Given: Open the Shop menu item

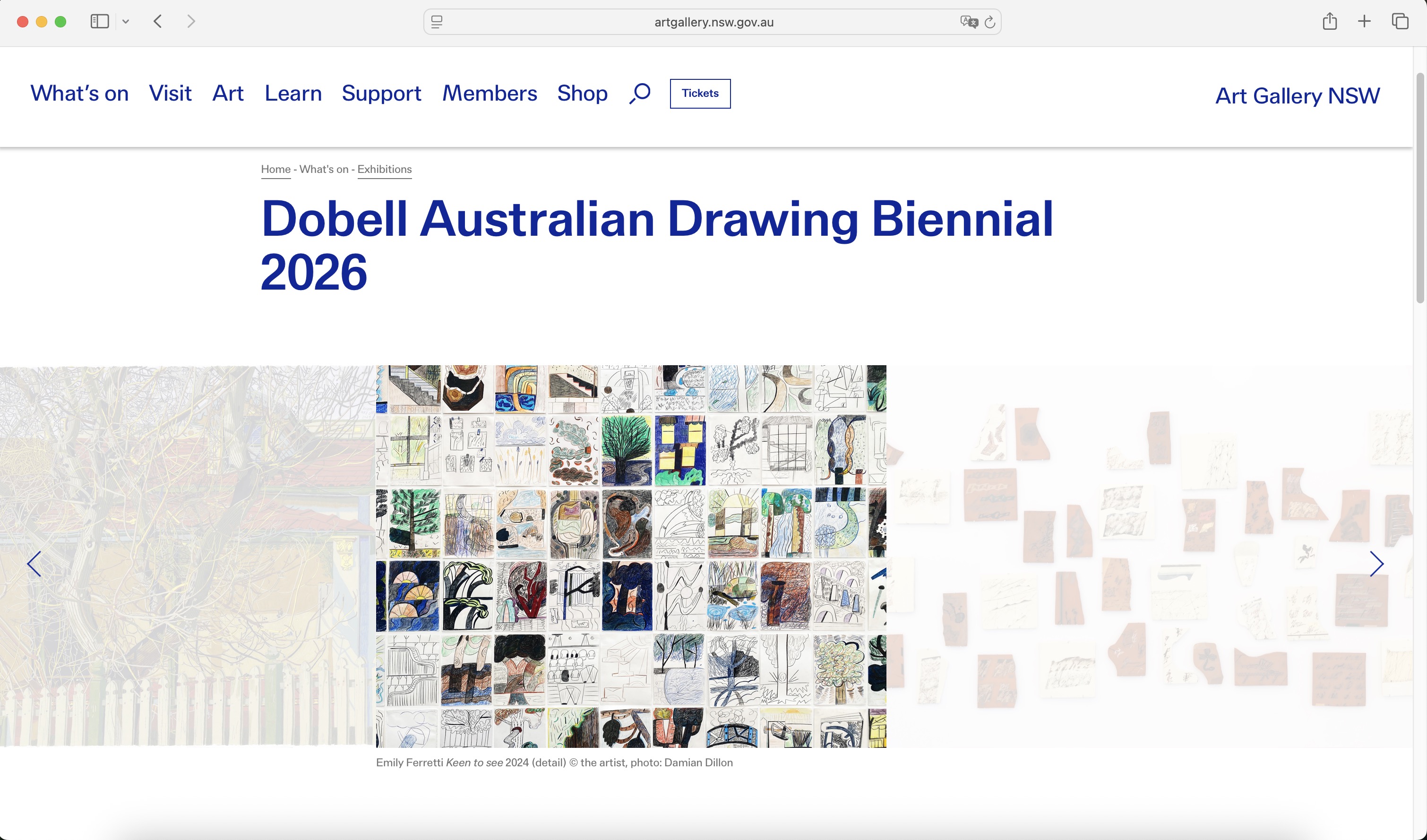Looking at the screenshot, I should click(x=582, y=94).
